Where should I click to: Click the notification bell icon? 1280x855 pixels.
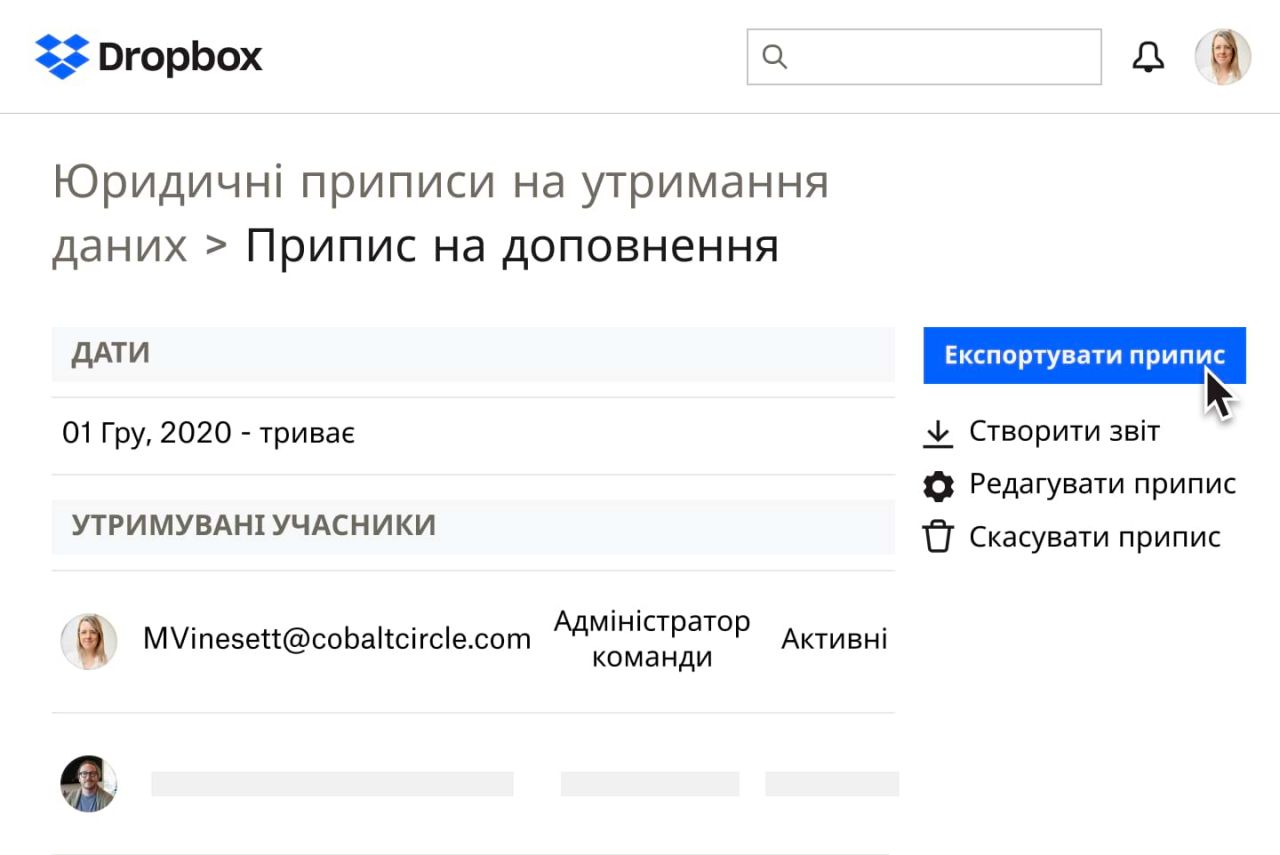click(x=1148, y=55)
